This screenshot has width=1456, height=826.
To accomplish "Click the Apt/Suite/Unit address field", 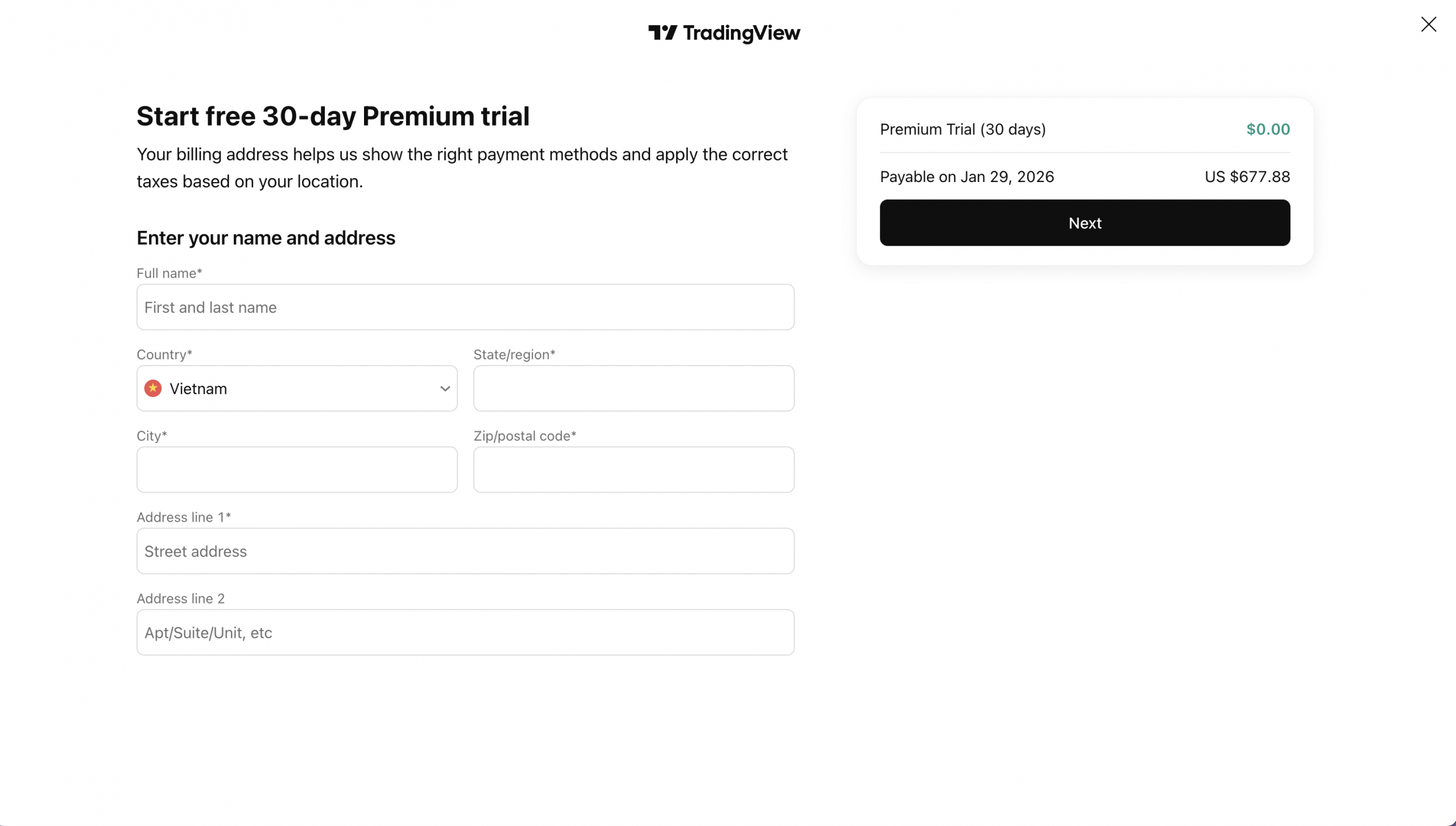I will pyautogui.click(x=465, y=633).
